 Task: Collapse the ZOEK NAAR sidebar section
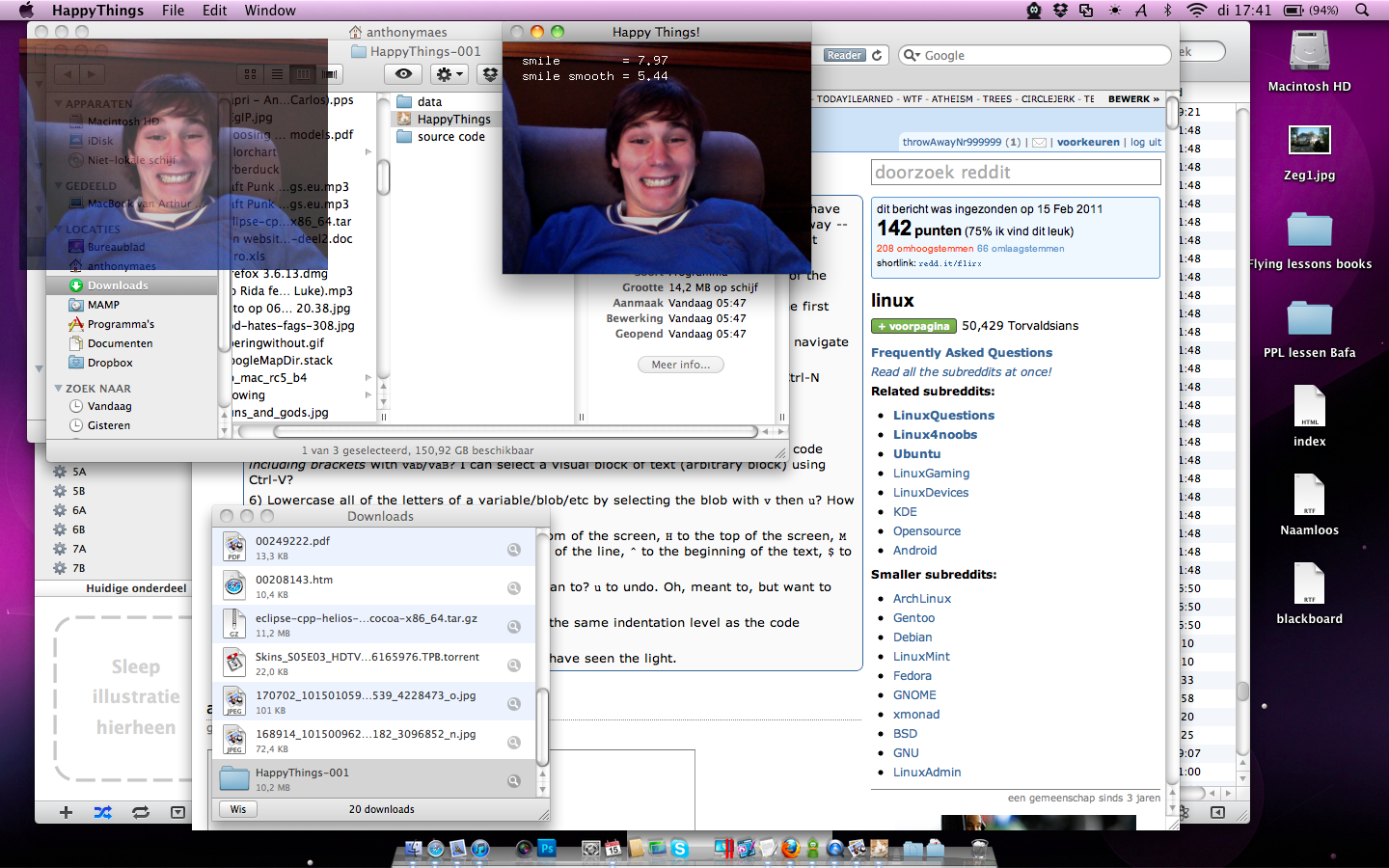(58, 389)
